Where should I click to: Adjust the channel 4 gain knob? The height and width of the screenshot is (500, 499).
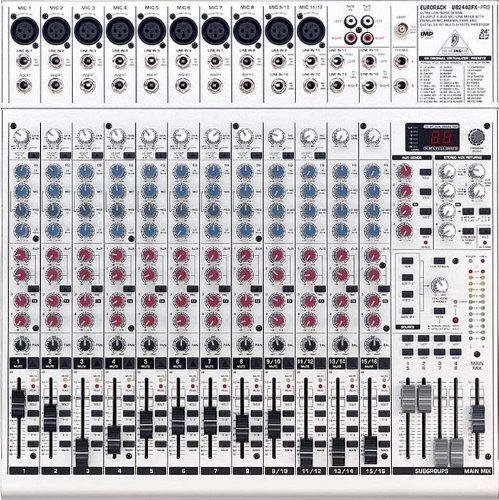[x=117, y=137]
